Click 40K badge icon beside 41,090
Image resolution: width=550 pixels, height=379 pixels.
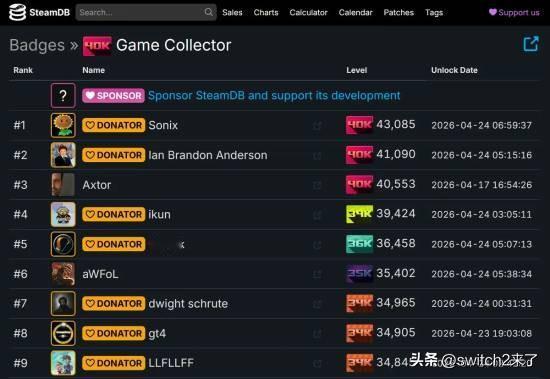(x=359, y=155)
